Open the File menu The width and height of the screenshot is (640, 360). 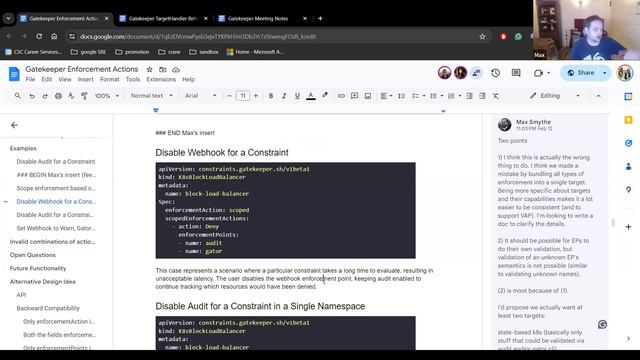30,79
